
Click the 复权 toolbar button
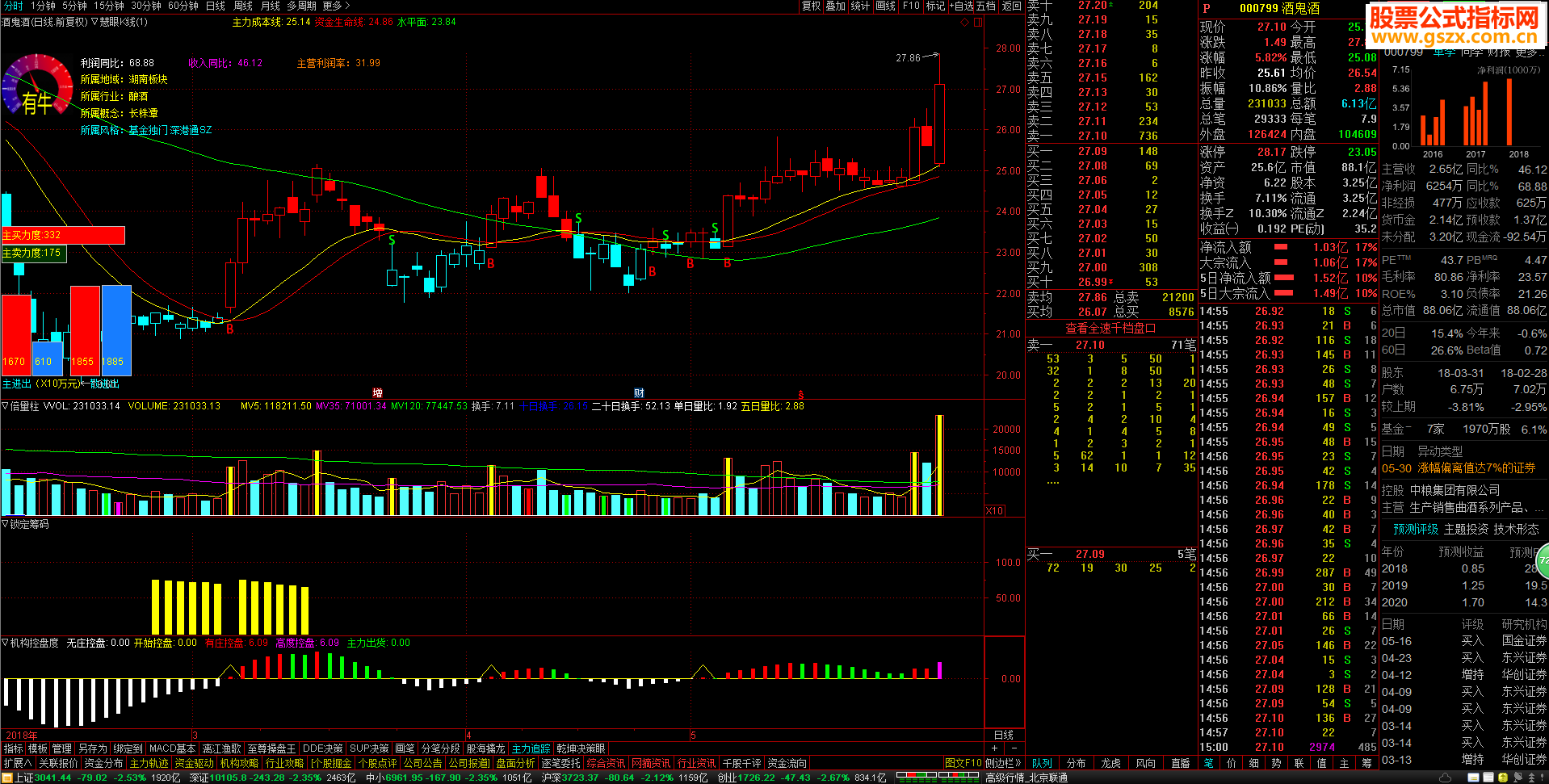click(x=811, y=6)
